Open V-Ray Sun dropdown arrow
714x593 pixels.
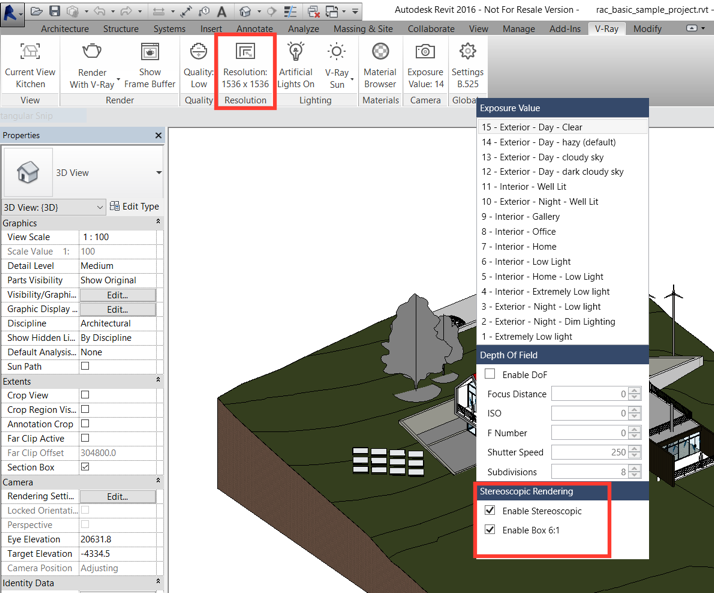pyautogui.click(x=352, y=80)
